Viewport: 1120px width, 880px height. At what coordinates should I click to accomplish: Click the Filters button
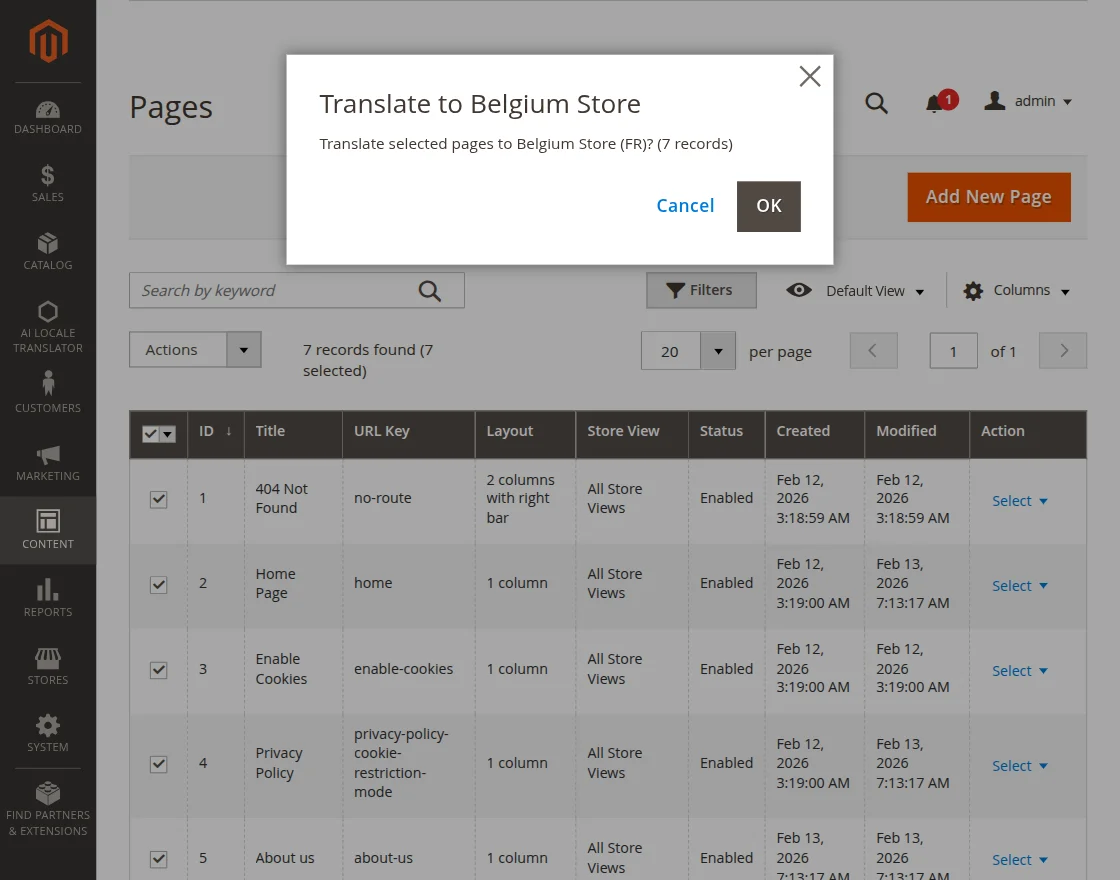tap(701, 290)
